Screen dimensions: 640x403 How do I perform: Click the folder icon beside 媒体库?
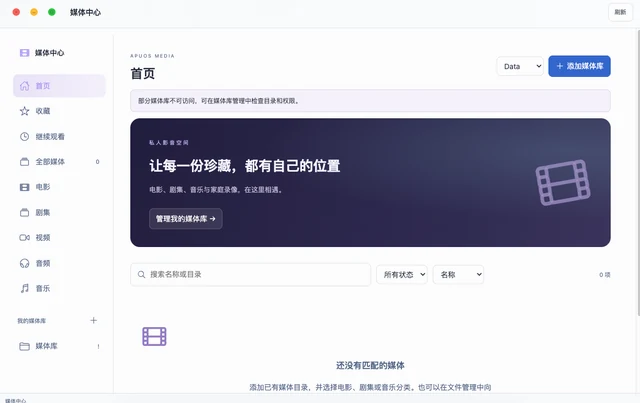[24, 346]
